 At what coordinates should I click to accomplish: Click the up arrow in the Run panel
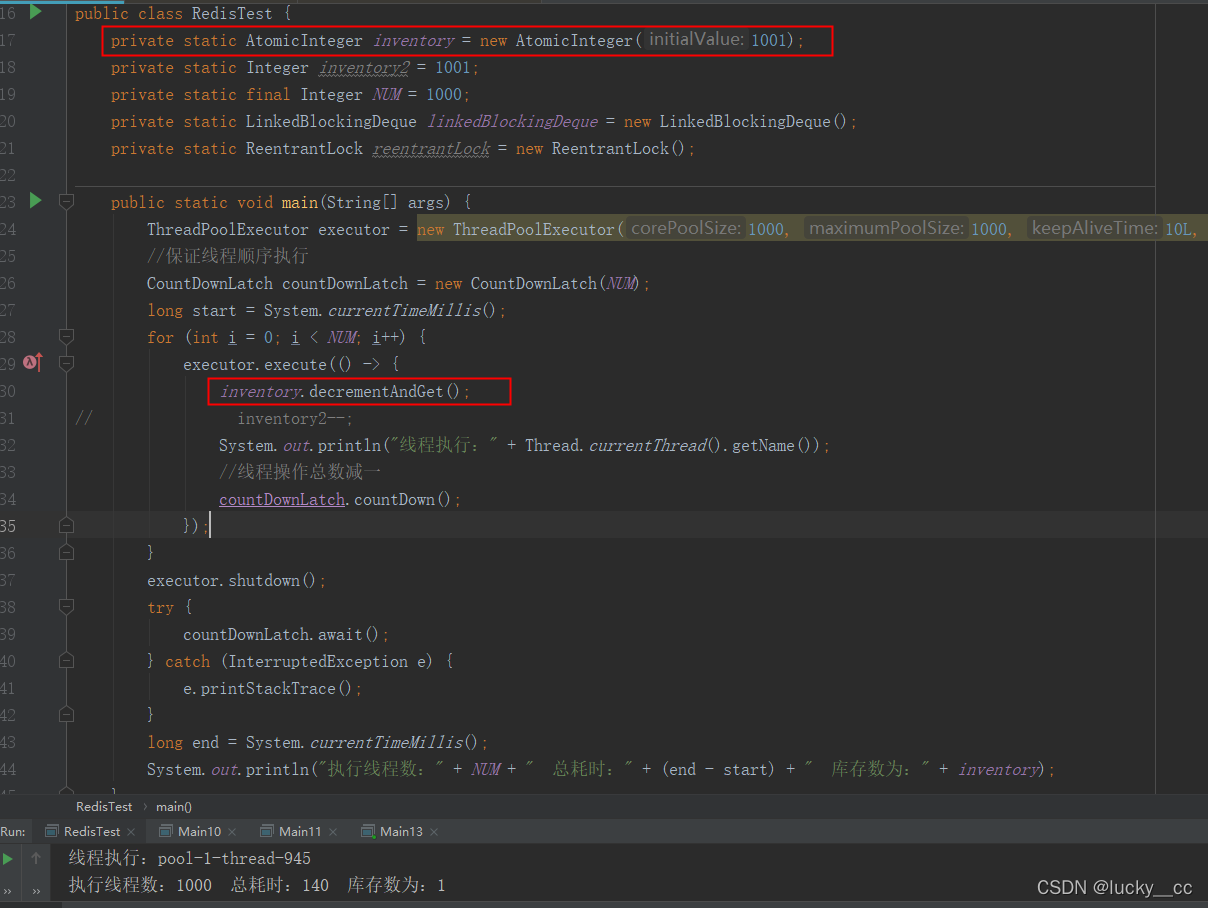tap(37, 858)
